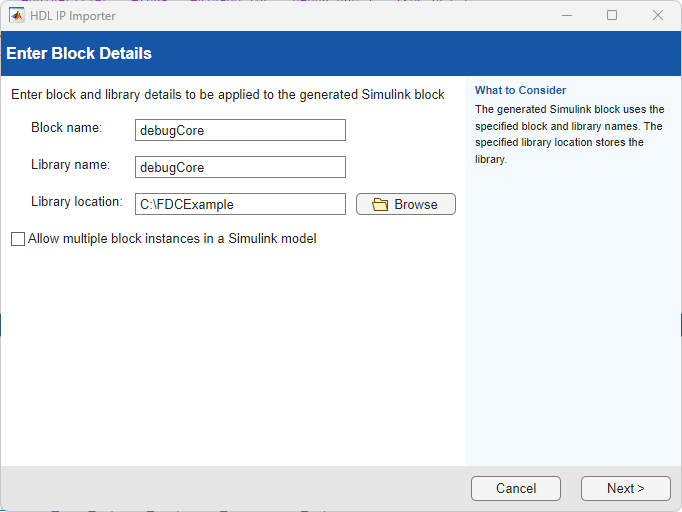
Task: Maximize the HDL IP Importer window
Action: (x=612, y=15)
